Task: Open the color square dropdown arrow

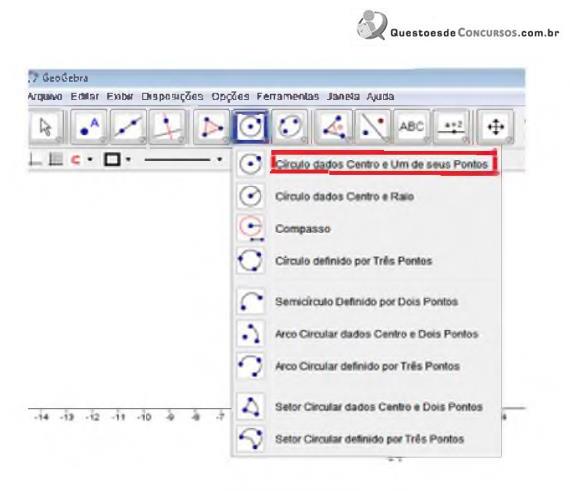Action: [x=128, y=159]
